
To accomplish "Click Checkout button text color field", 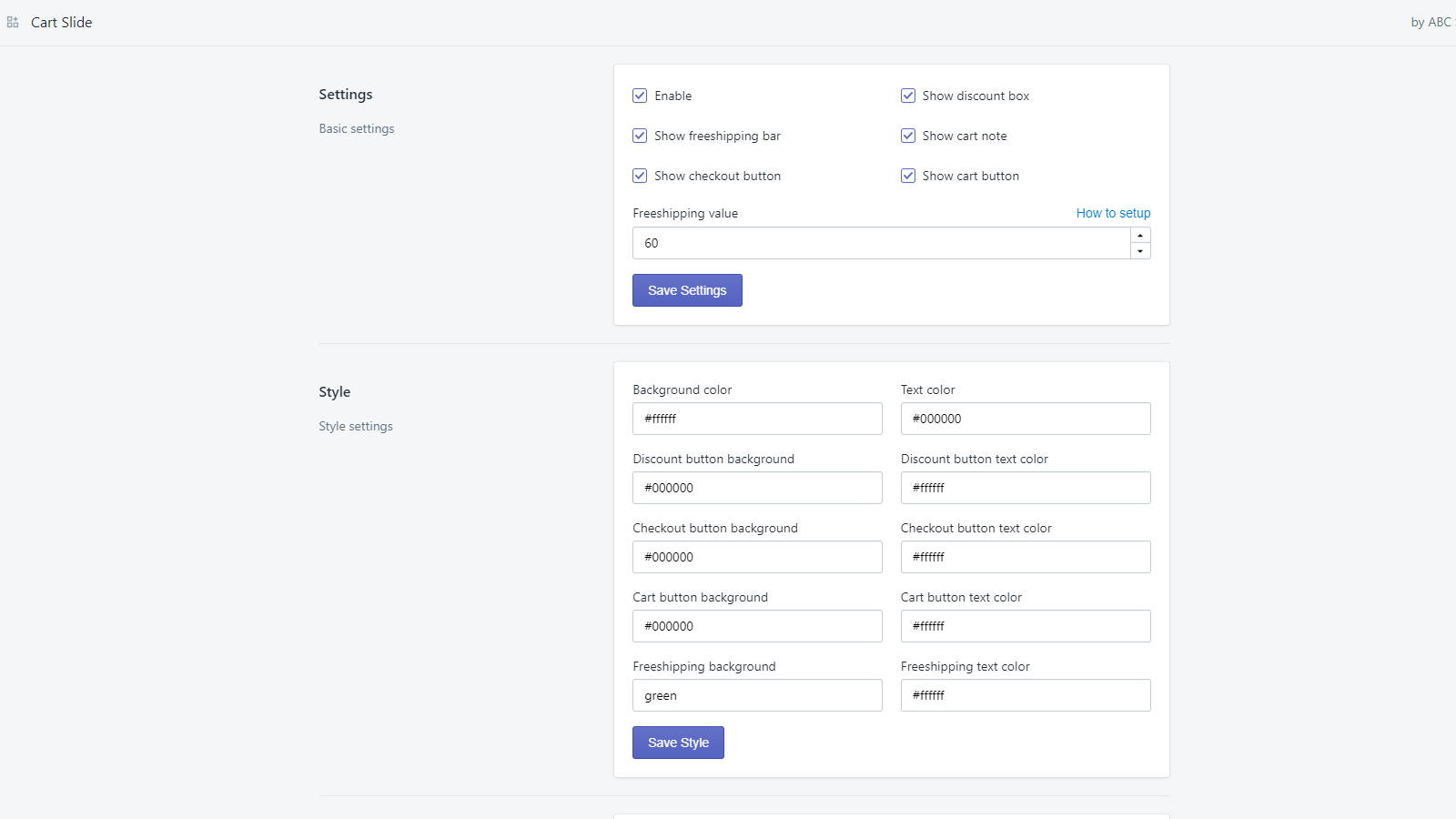I will pyautogui.click(x=1026, y=557).
